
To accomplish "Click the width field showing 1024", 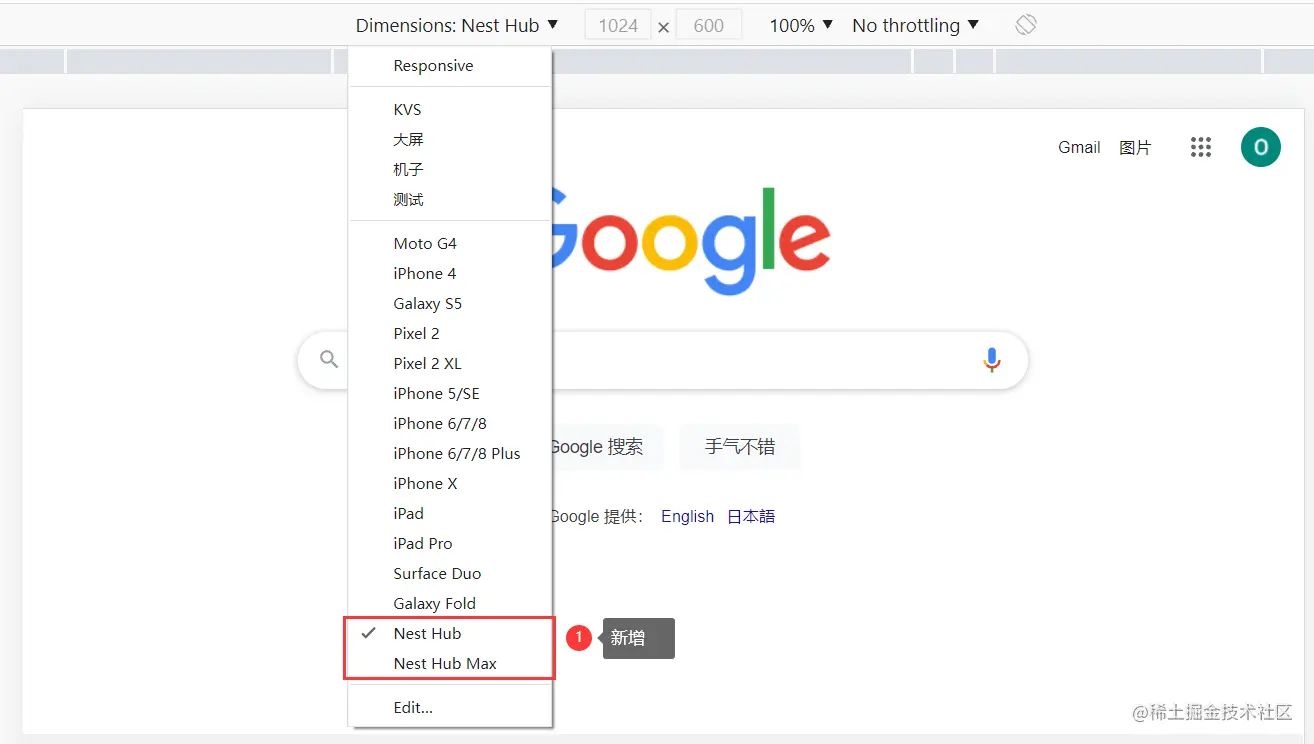I will tap(618, 25).
